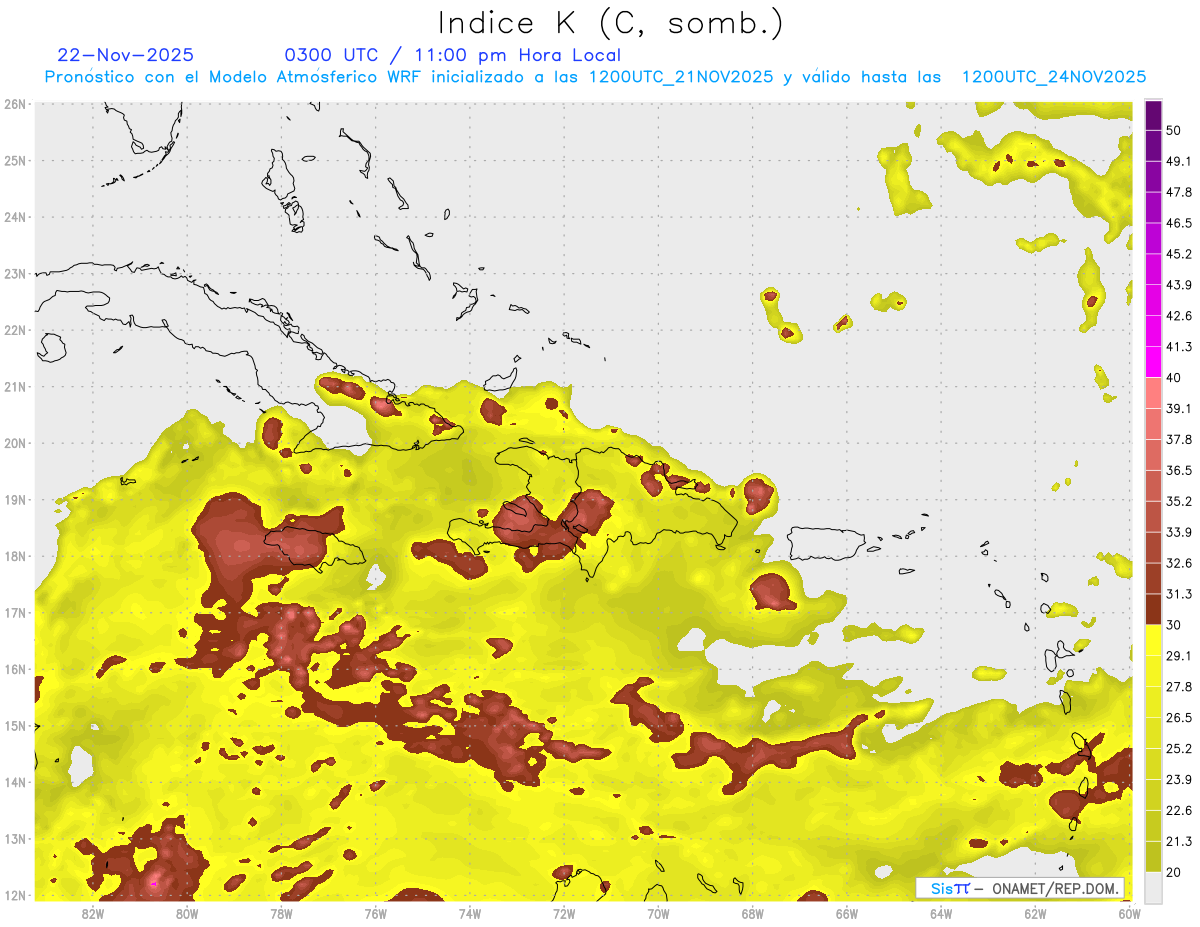Click the longitude axis label "78W"

click(x=281, y=914)
